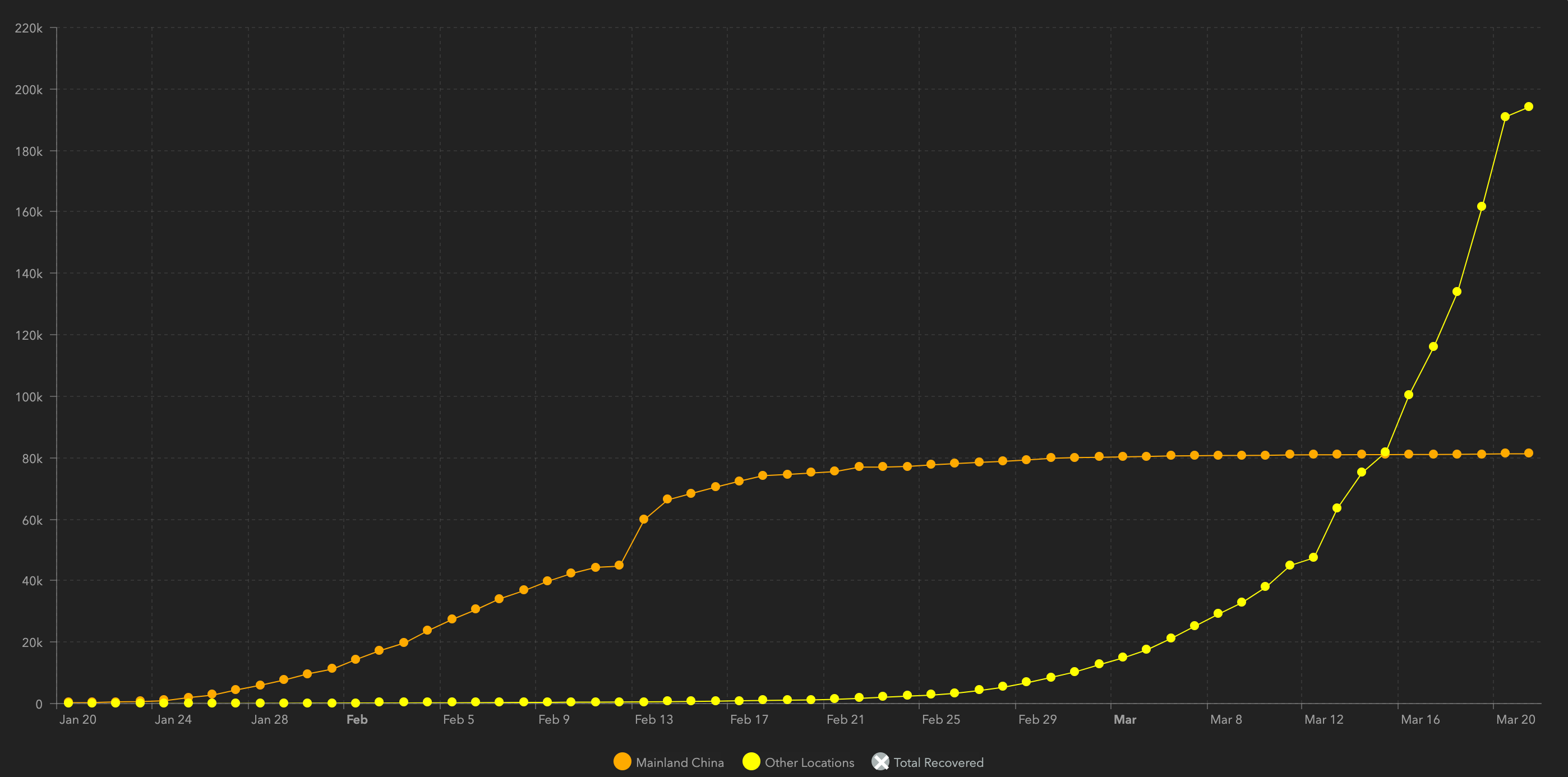Click the Mar 12 x-axis label
This screenshot has height=777, width=1568.
pyautogui.click(x=1324, y=719)
